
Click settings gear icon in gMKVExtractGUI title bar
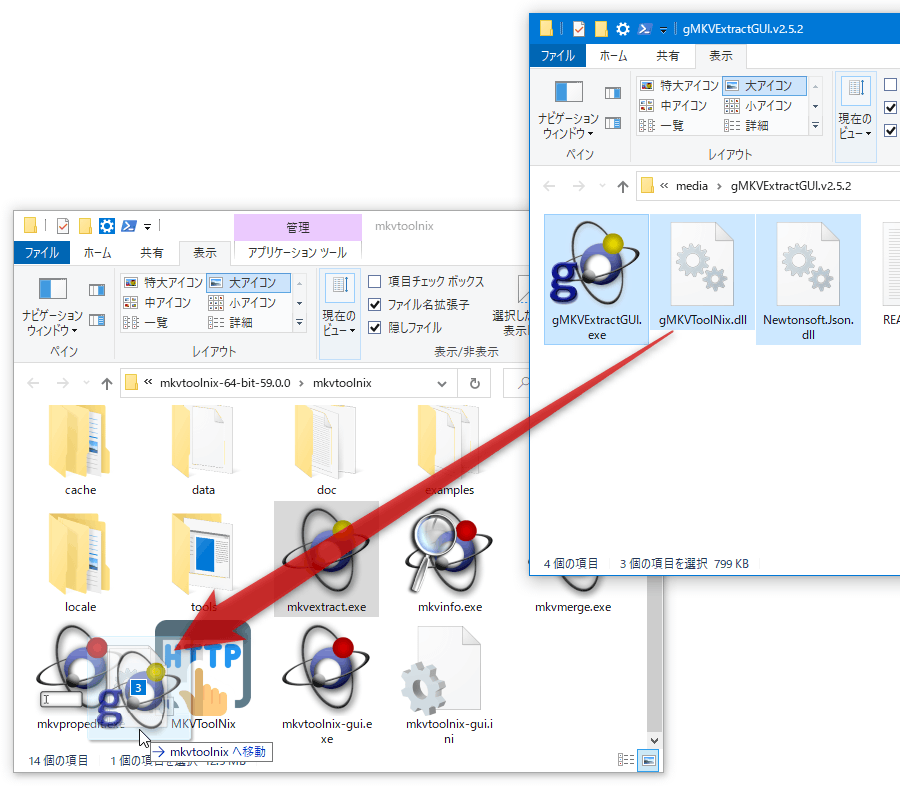(x=623, y=29)
